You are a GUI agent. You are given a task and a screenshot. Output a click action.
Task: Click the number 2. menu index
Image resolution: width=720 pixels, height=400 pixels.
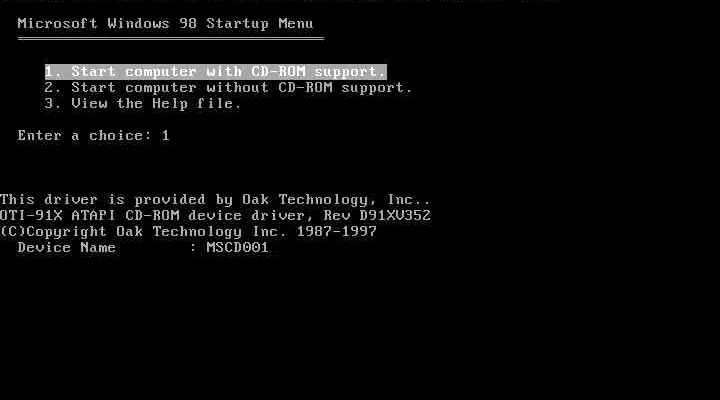tap(53, 88)
